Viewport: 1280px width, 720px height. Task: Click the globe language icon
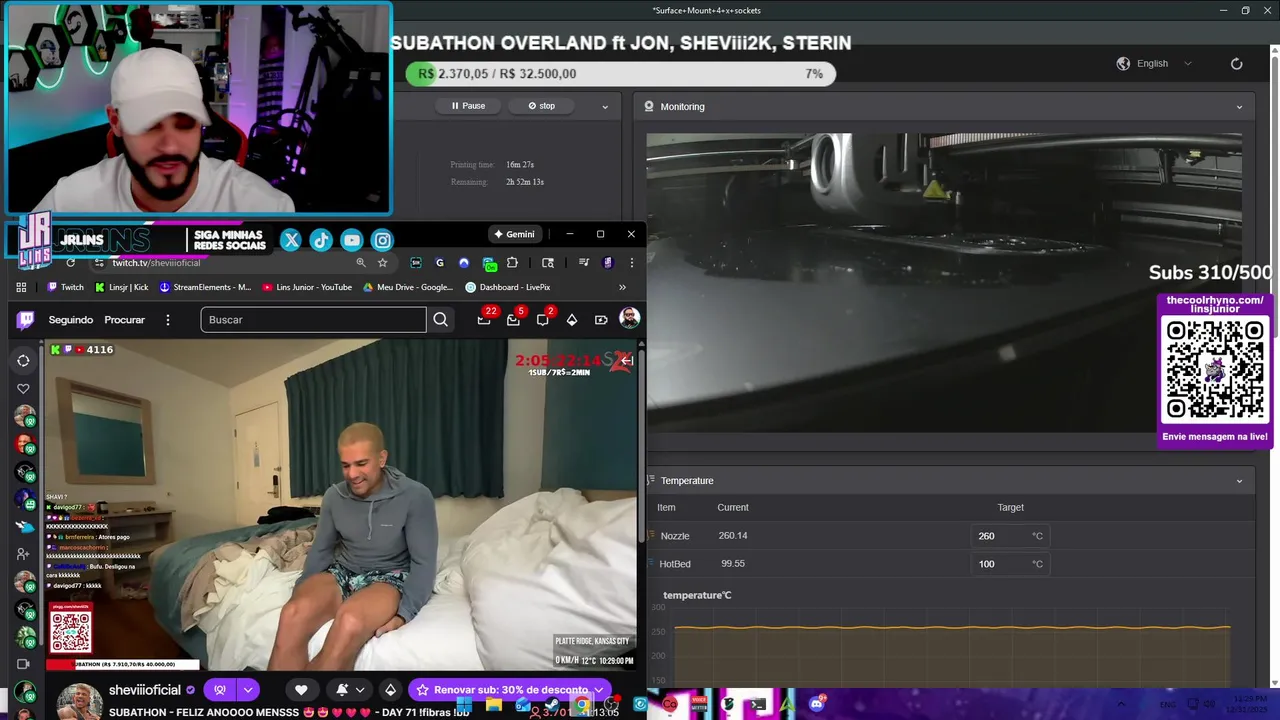coord(1123,63)
